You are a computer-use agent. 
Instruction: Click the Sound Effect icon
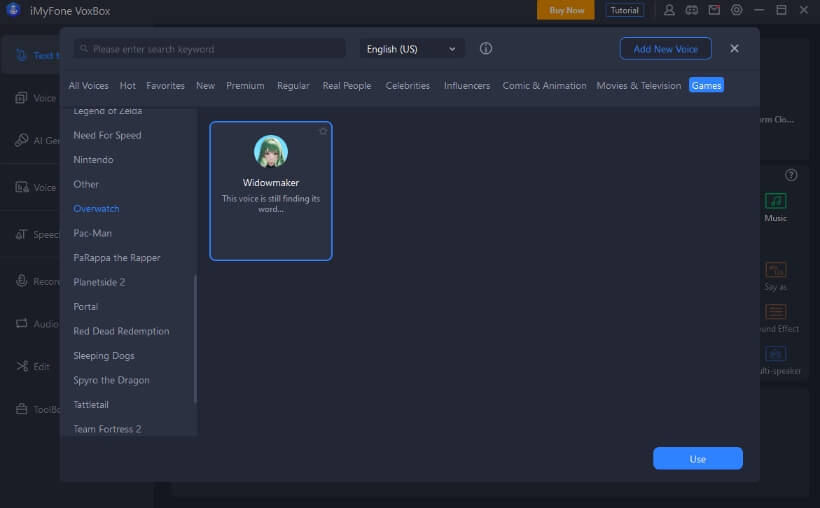[x=776, y=312]
